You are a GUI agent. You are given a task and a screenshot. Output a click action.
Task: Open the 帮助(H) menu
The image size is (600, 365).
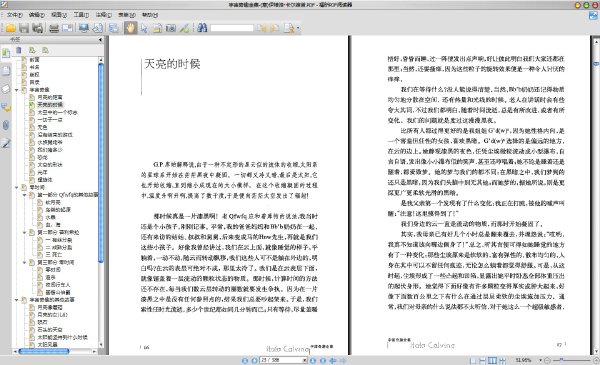[150, 15]
